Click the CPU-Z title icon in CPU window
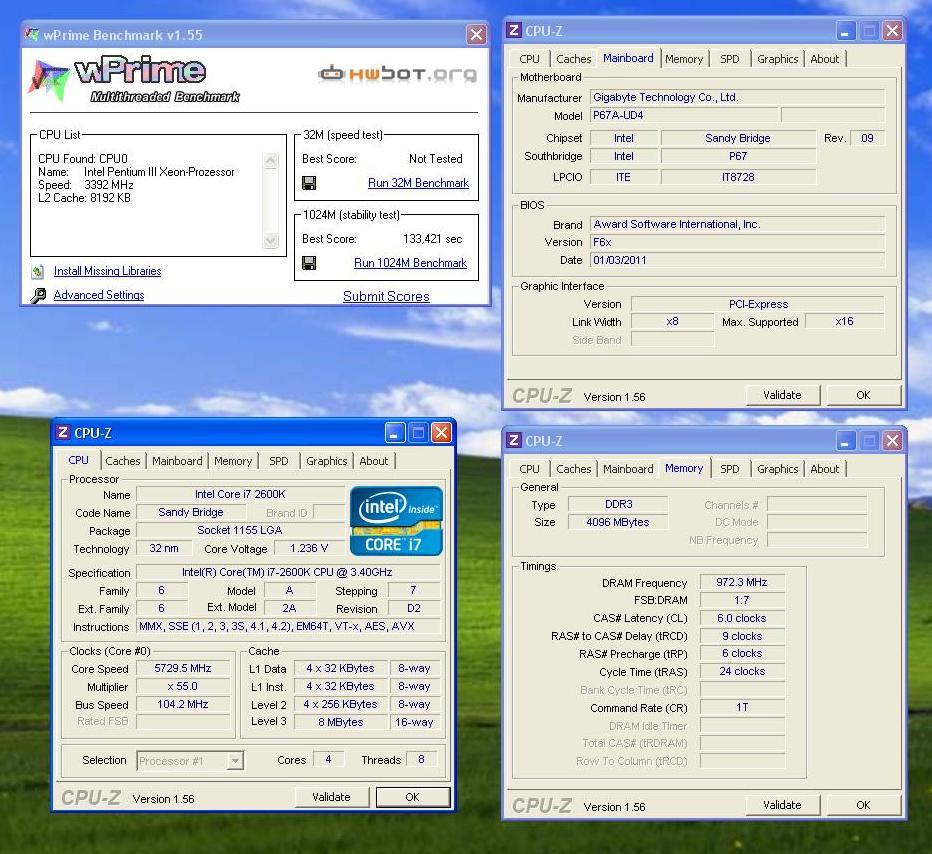Image resolution: width=932 pixels, height=854 pixels. pos(63,433)
